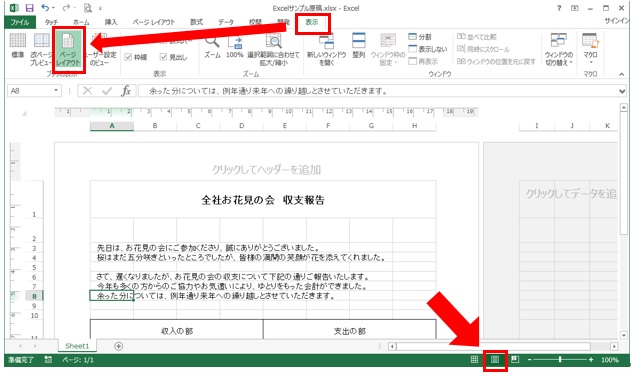Open the Name Box dropdown arrow

[56, 91]
